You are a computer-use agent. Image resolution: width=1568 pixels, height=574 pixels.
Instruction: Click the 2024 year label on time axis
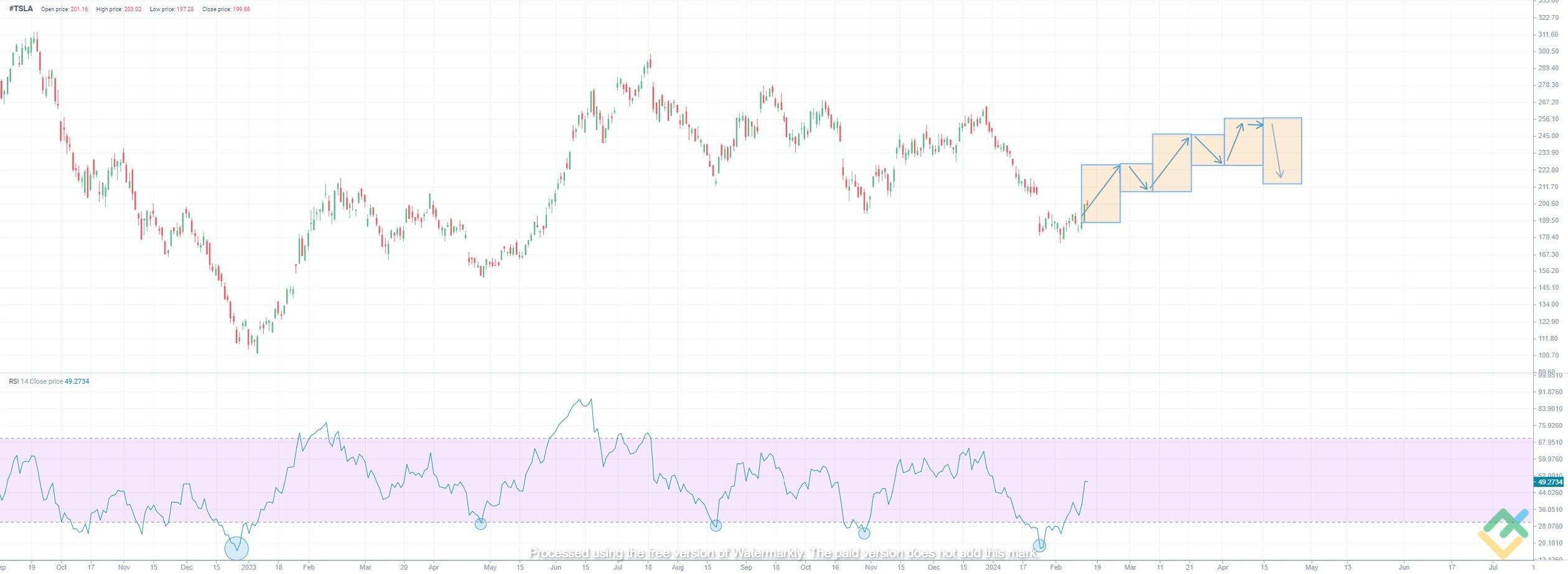(993, 567)
